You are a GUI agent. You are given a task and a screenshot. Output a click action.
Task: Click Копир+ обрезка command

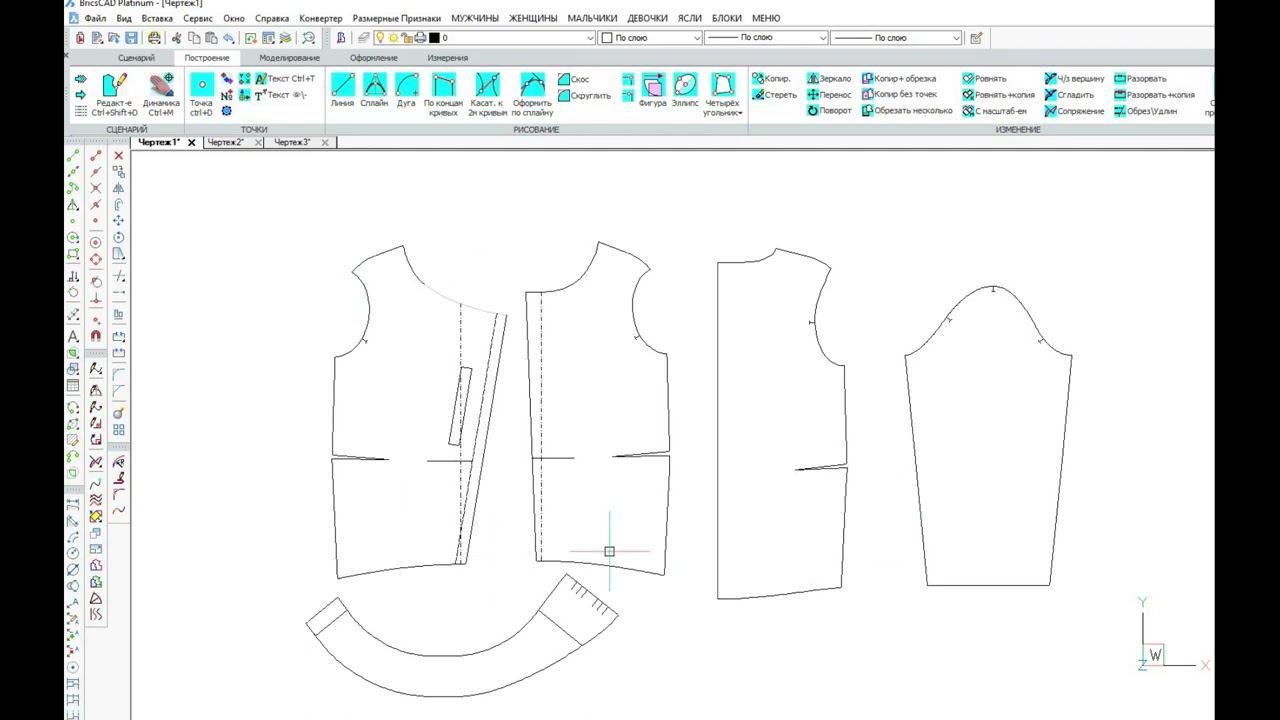pyautogui.click(x=899, y=78)
